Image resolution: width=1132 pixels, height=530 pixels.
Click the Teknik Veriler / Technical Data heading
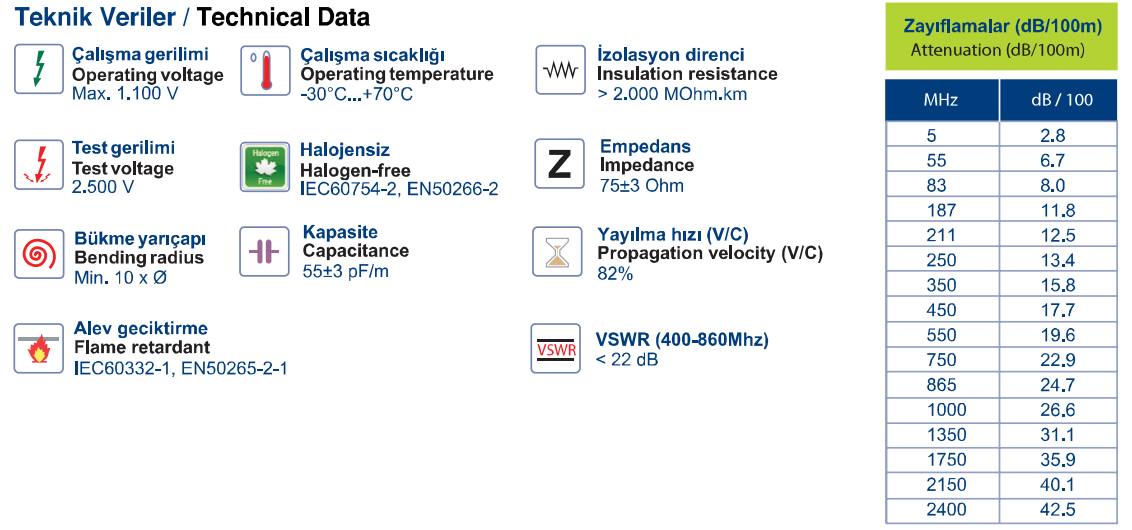193,17
